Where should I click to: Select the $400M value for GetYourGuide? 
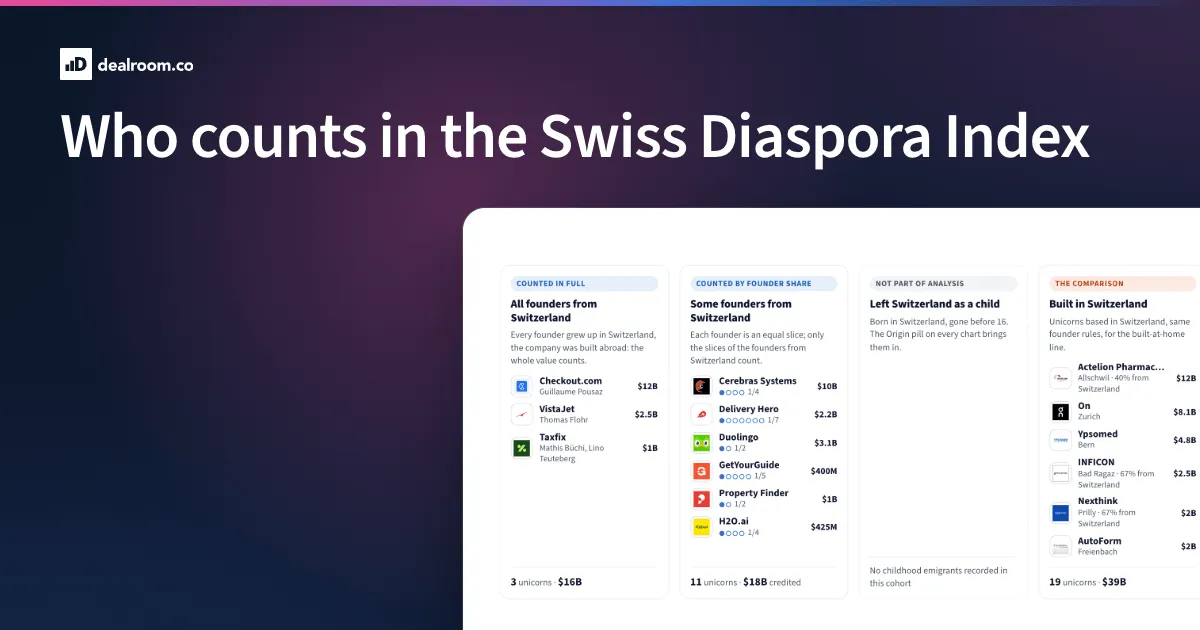click(x=824, y=470)
